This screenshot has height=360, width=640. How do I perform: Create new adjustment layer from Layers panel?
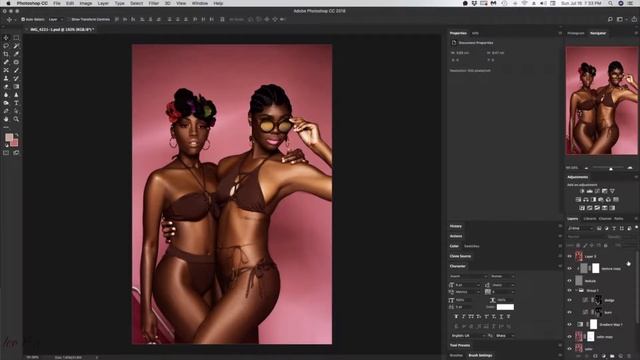point(604,356)
